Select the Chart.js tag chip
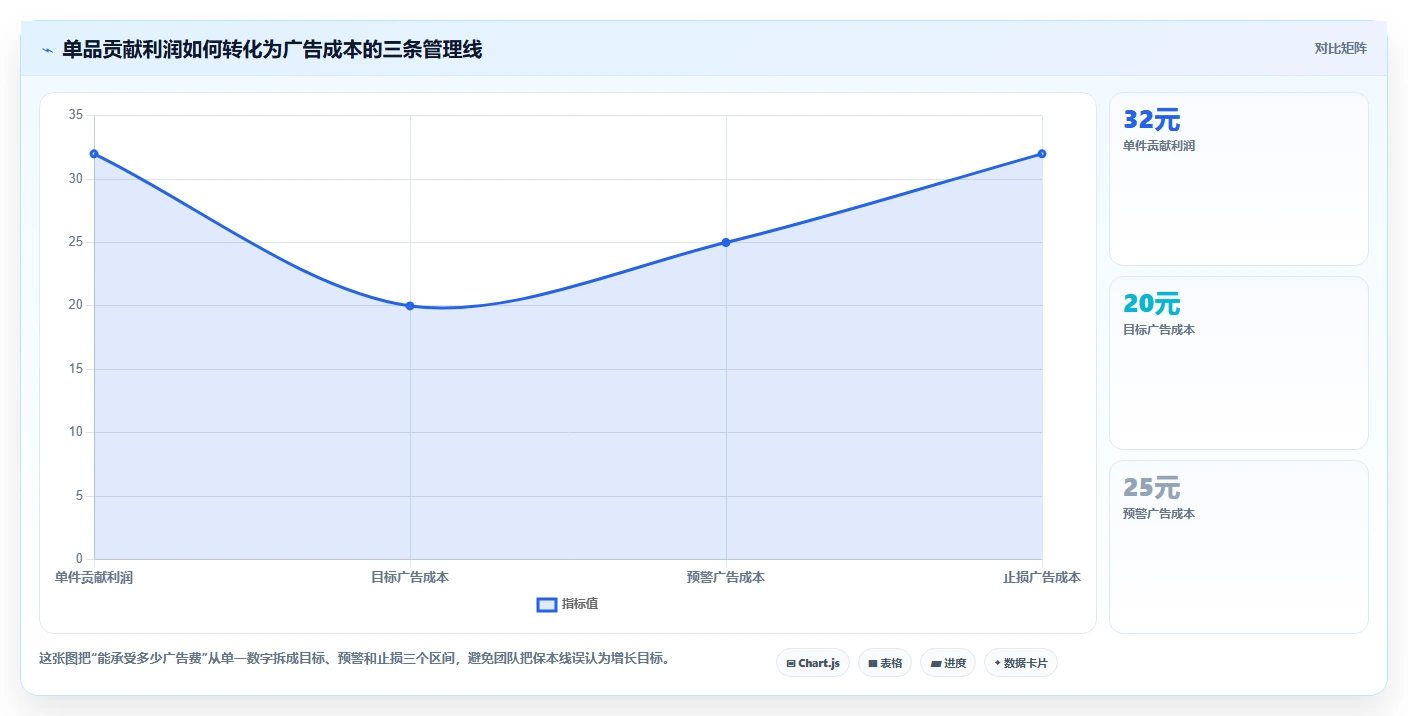 [813, 663]
